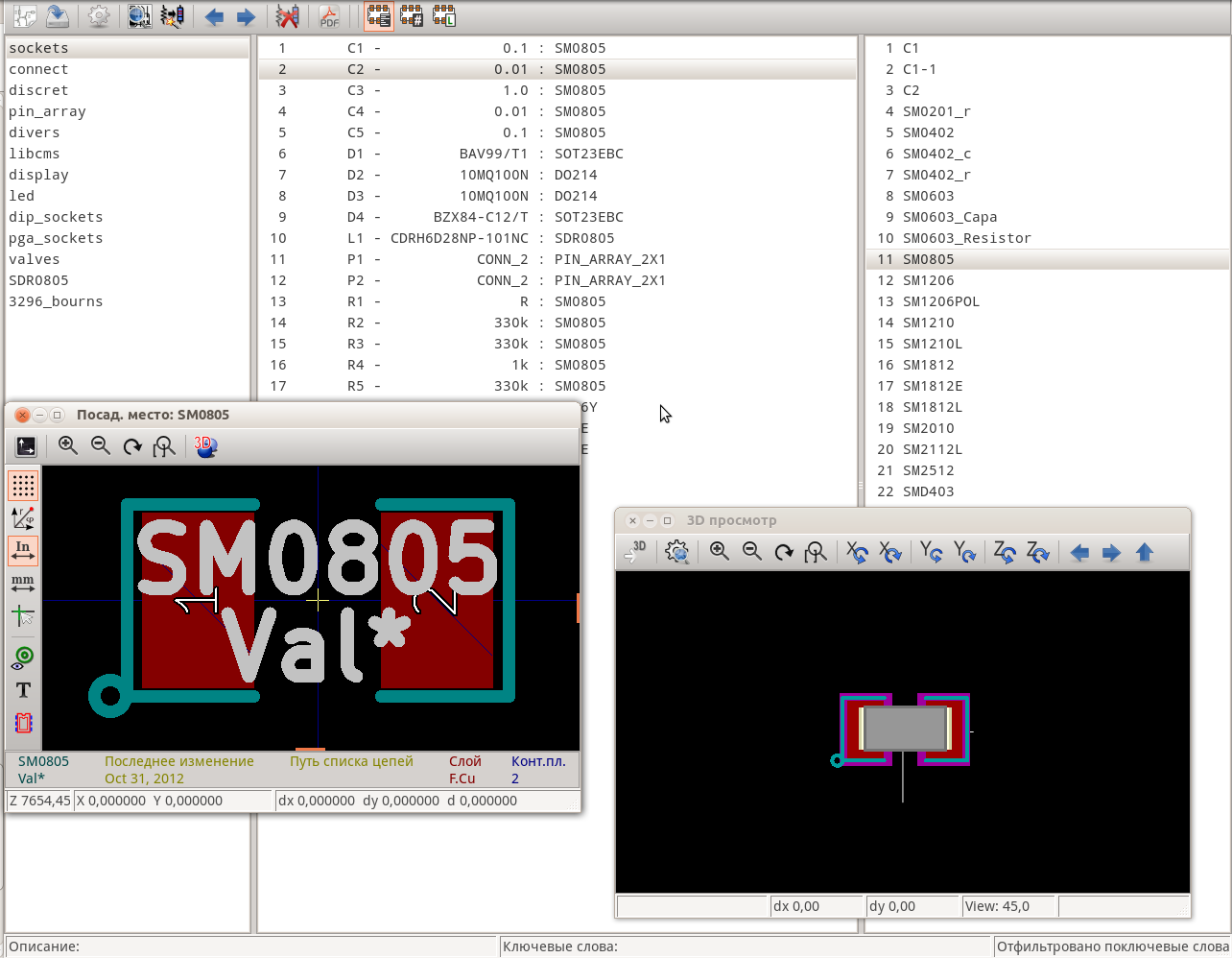The width and height of the screenshot is (1232, 958).
Task: Select the discret library entry
Action: point(38,89)
